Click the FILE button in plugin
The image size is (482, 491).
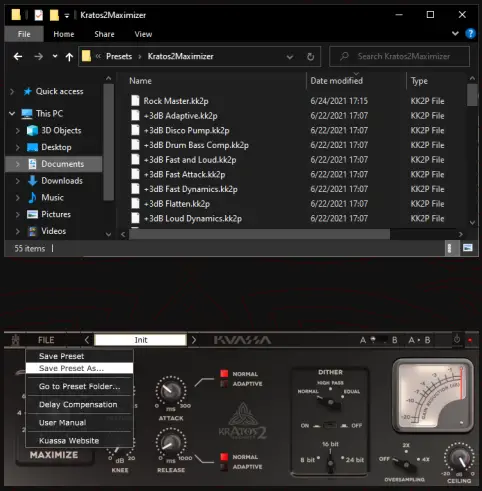coord(46,340)
